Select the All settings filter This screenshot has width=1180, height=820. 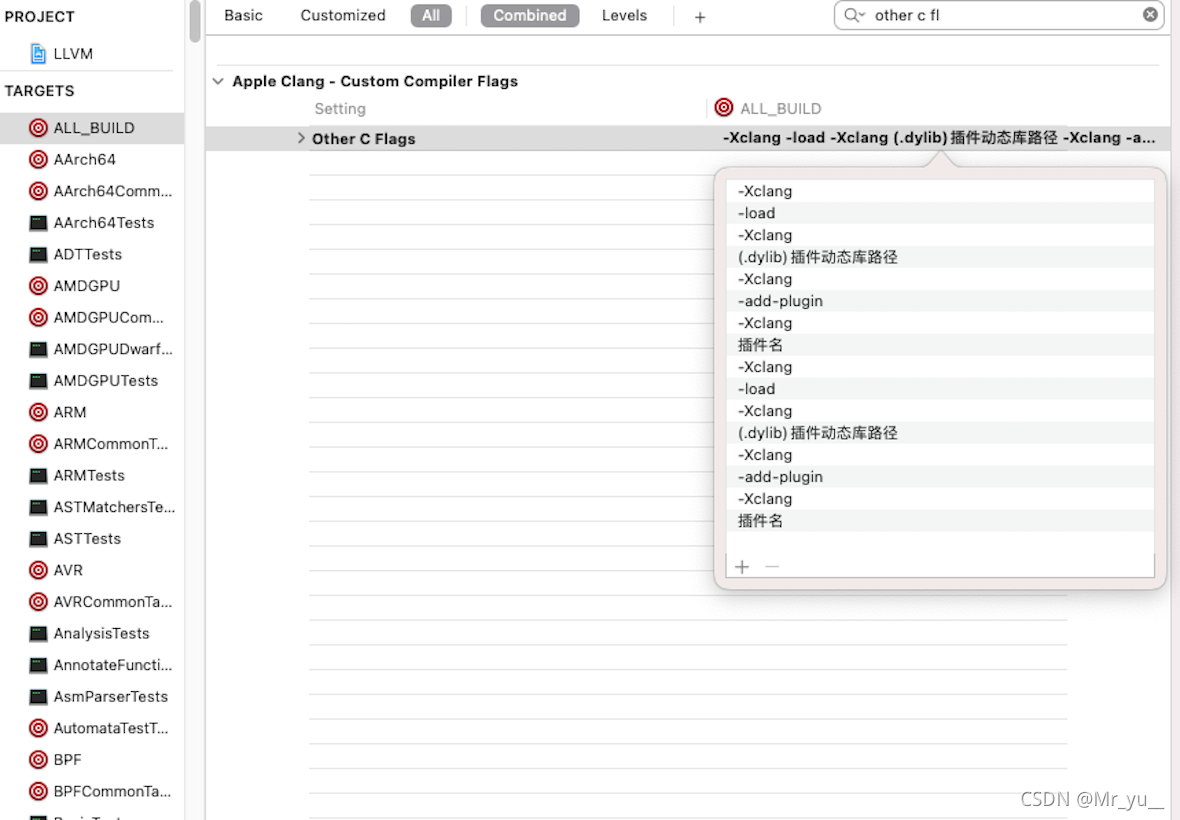[431, 16]
